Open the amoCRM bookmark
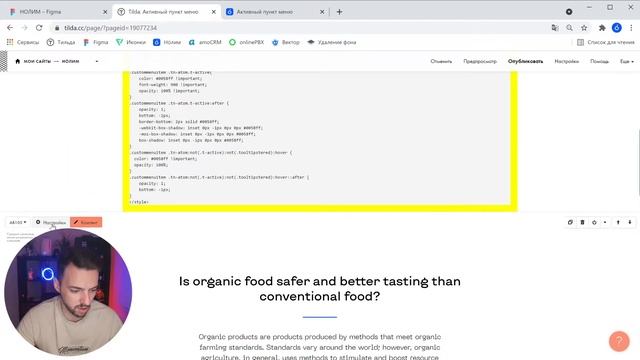The height and width of the screenshot is (360, 640). [205, 42]
